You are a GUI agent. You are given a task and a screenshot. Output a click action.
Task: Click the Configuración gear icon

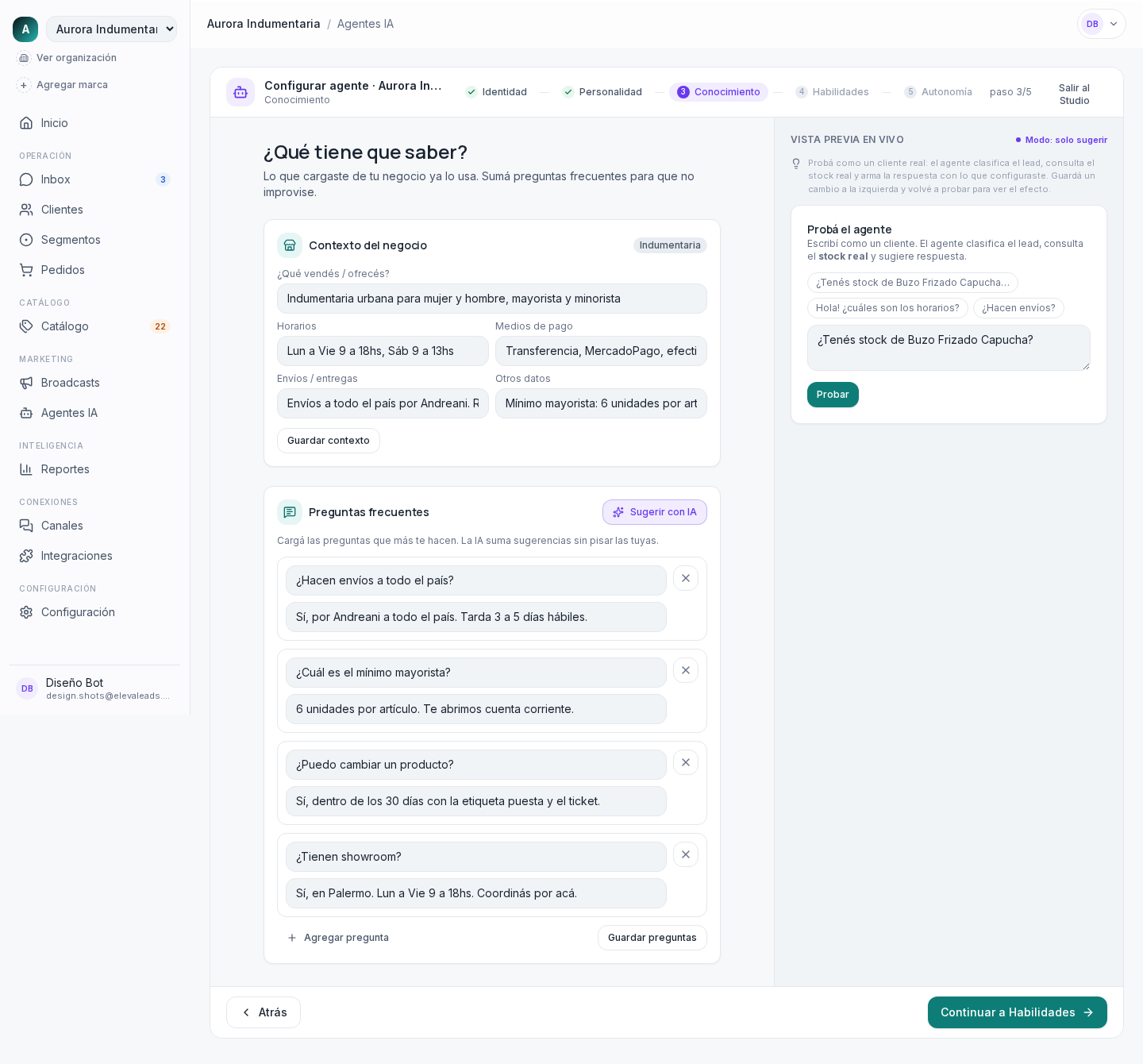tap(26, 612)
